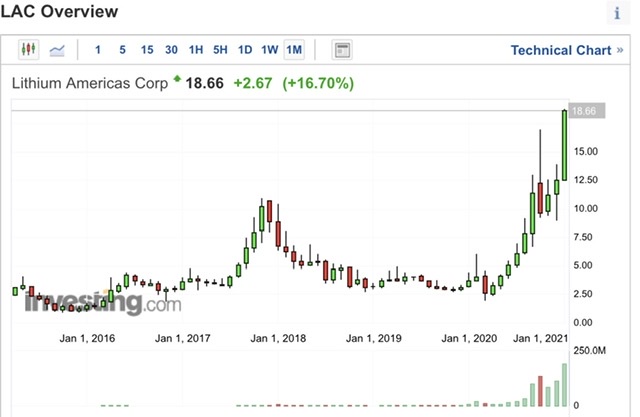Click the tallest green volume bar
Image resolution: width=640 pixels, height=417 pixels.
tap(565, 385)
